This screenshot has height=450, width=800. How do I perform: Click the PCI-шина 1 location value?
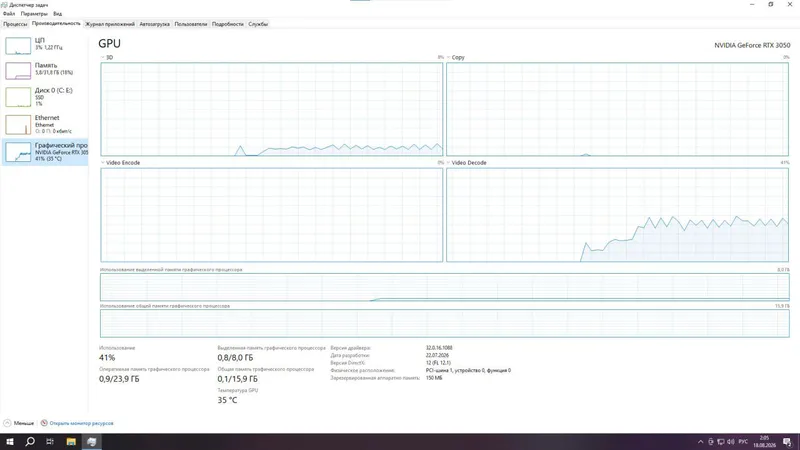(468, 370)
